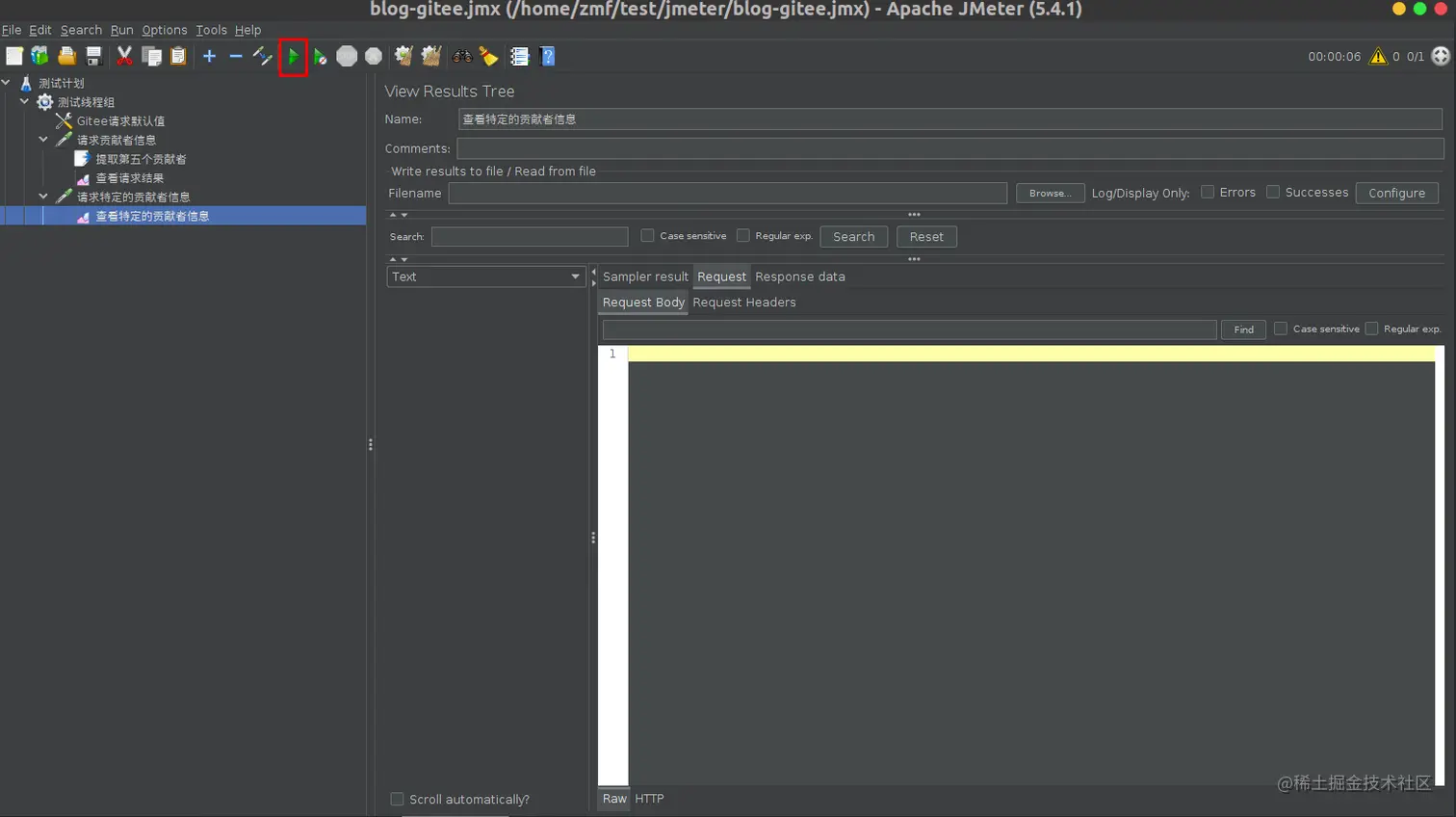Collapse the 请求特定的贡献者信息 sampler node
This screenshot has height=817, width=1456.
point(43,197)
